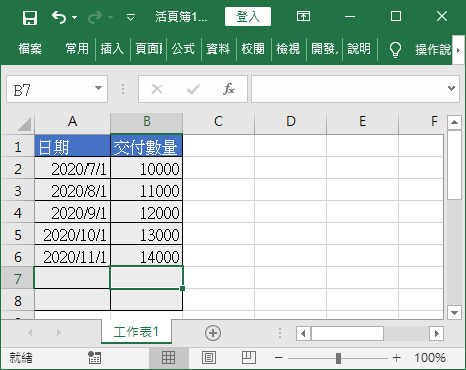
Task: Add a new sheet with plus button
Action: (213, 333)
